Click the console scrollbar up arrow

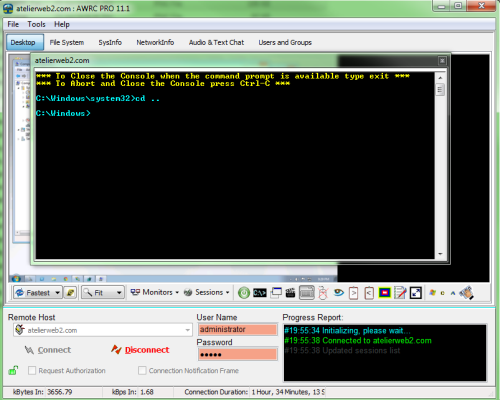440,78
